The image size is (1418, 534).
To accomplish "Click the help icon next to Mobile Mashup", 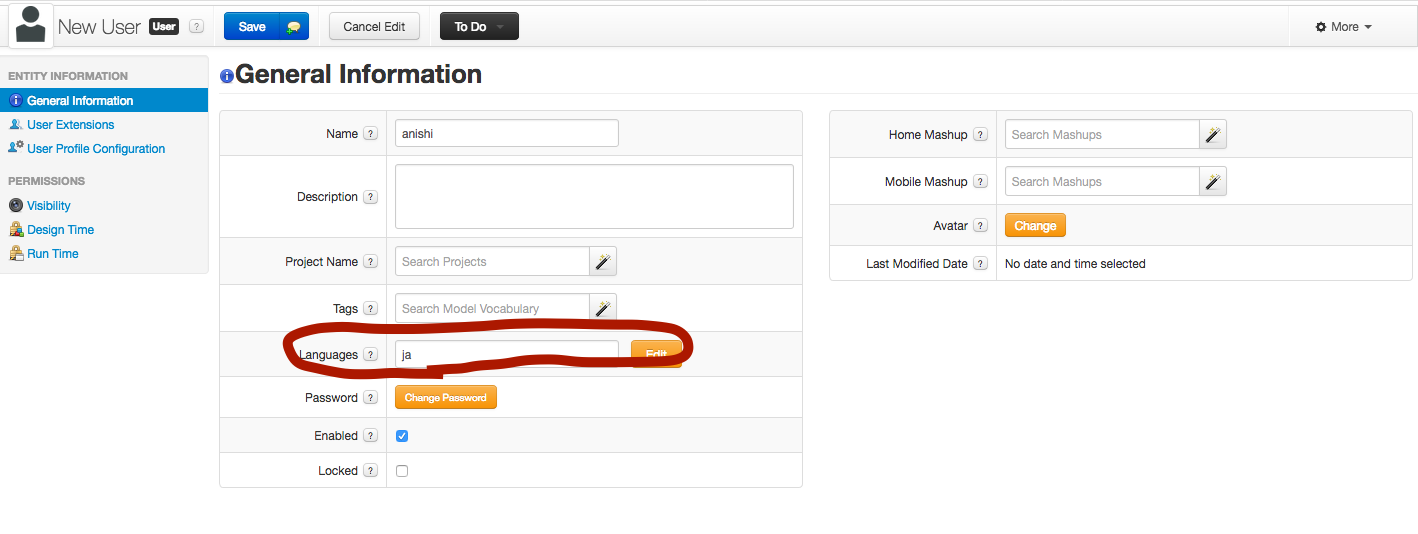I will click(x=980, y=182).
